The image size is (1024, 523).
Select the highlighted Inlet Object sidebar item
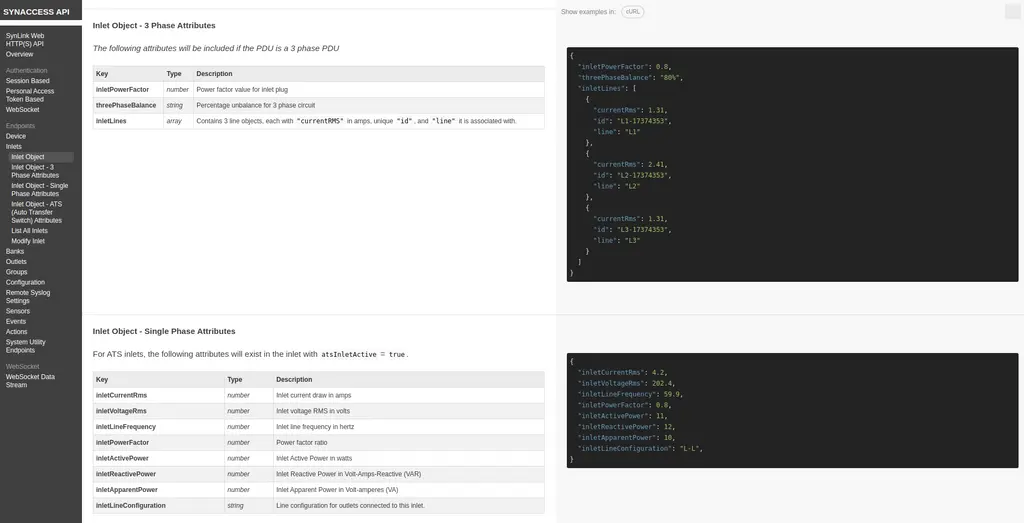(x=41, y=157)
